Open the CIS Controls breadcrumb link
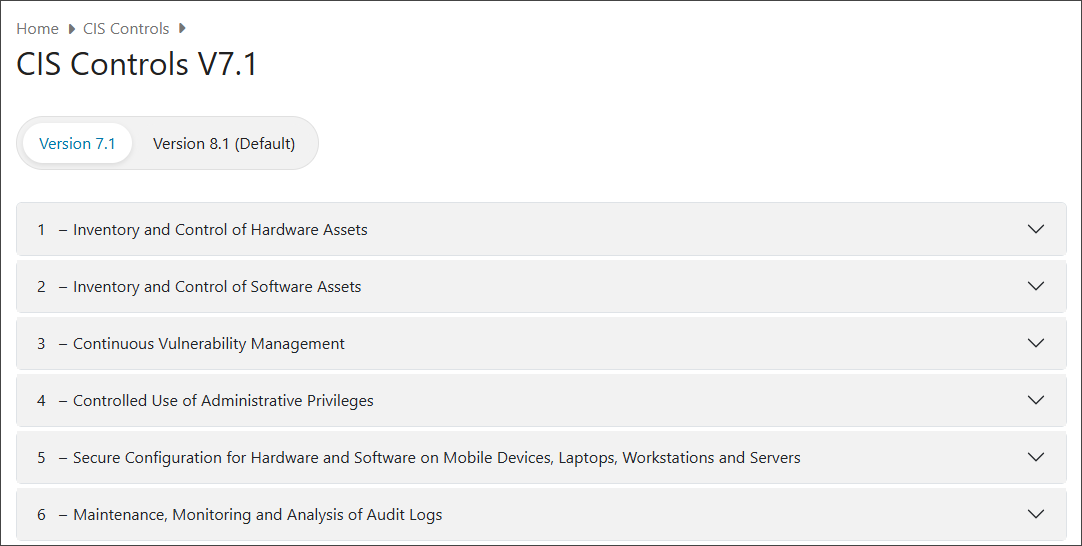1082x546 pixels. (126, 29)
